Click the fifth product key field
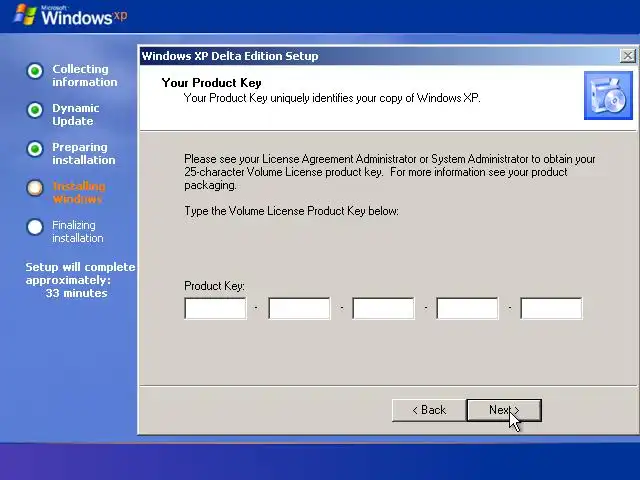640x480 pixels. tap(551, 308)
